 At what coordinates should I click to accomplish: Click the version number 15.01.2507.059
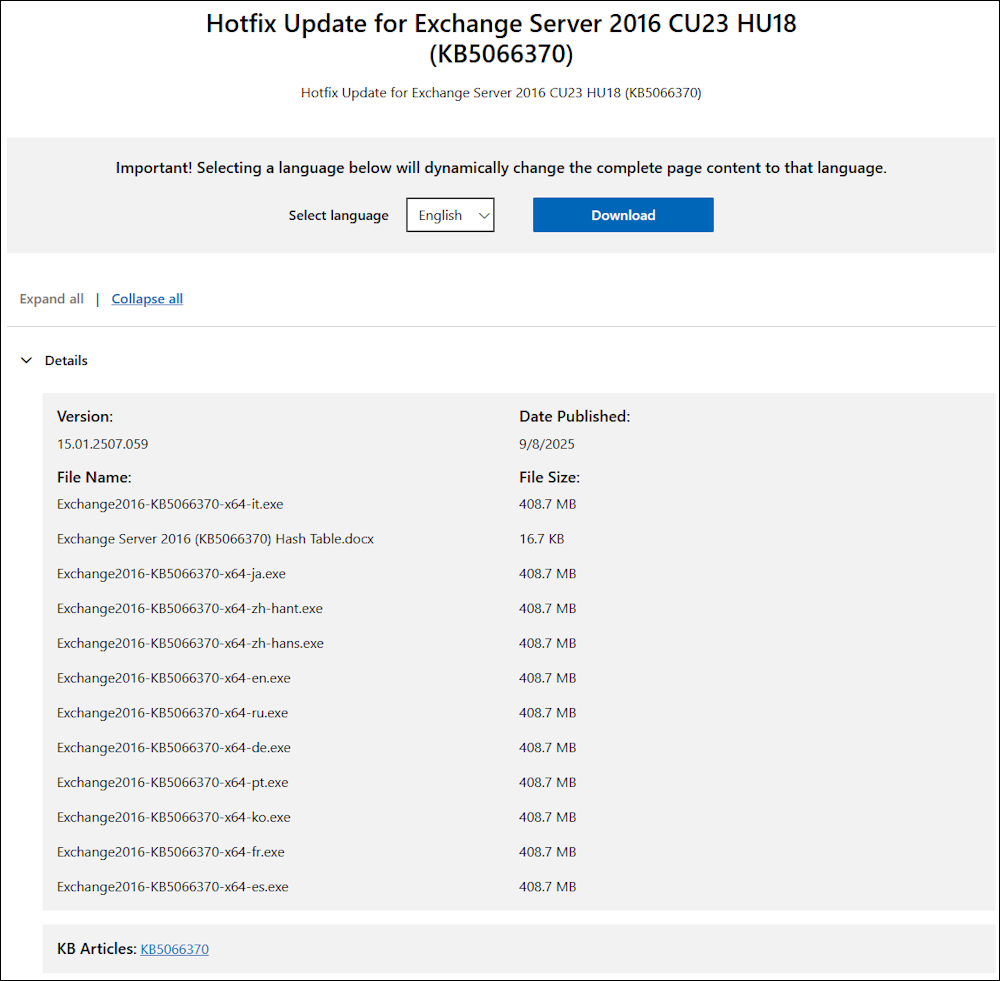click(103, 444)
